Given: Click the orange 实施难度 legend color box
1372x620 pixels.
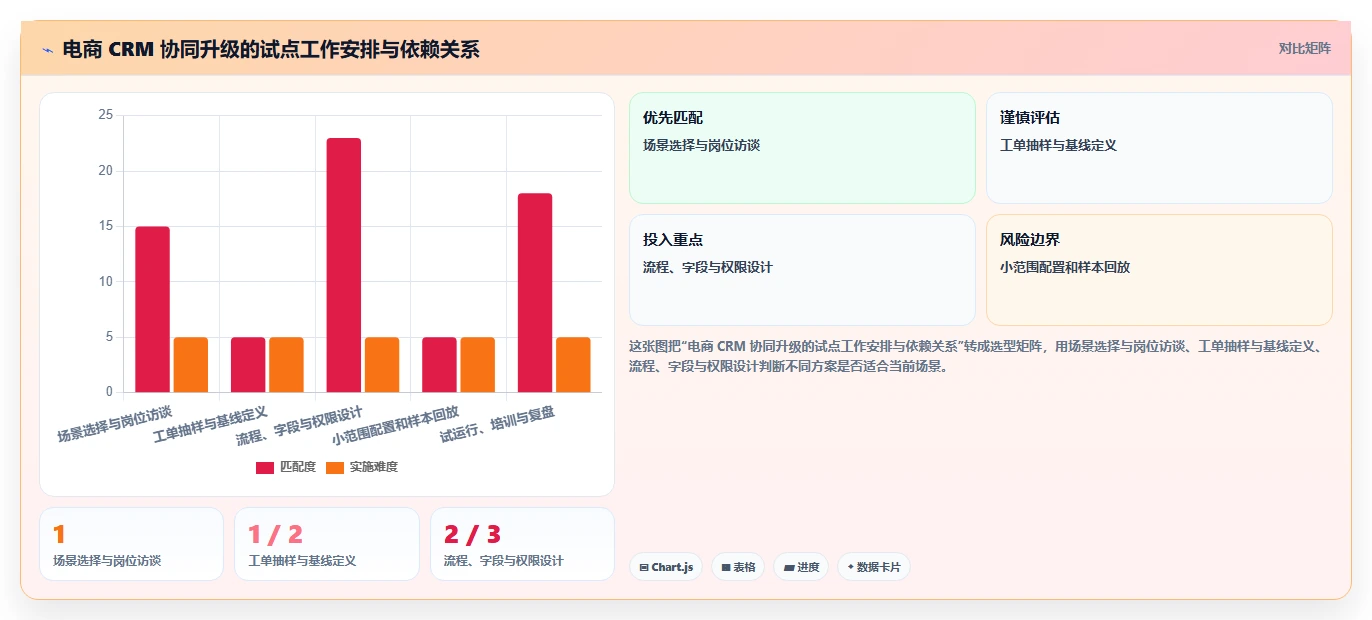Looking at the screenshot, I should [x=335, y=468].
